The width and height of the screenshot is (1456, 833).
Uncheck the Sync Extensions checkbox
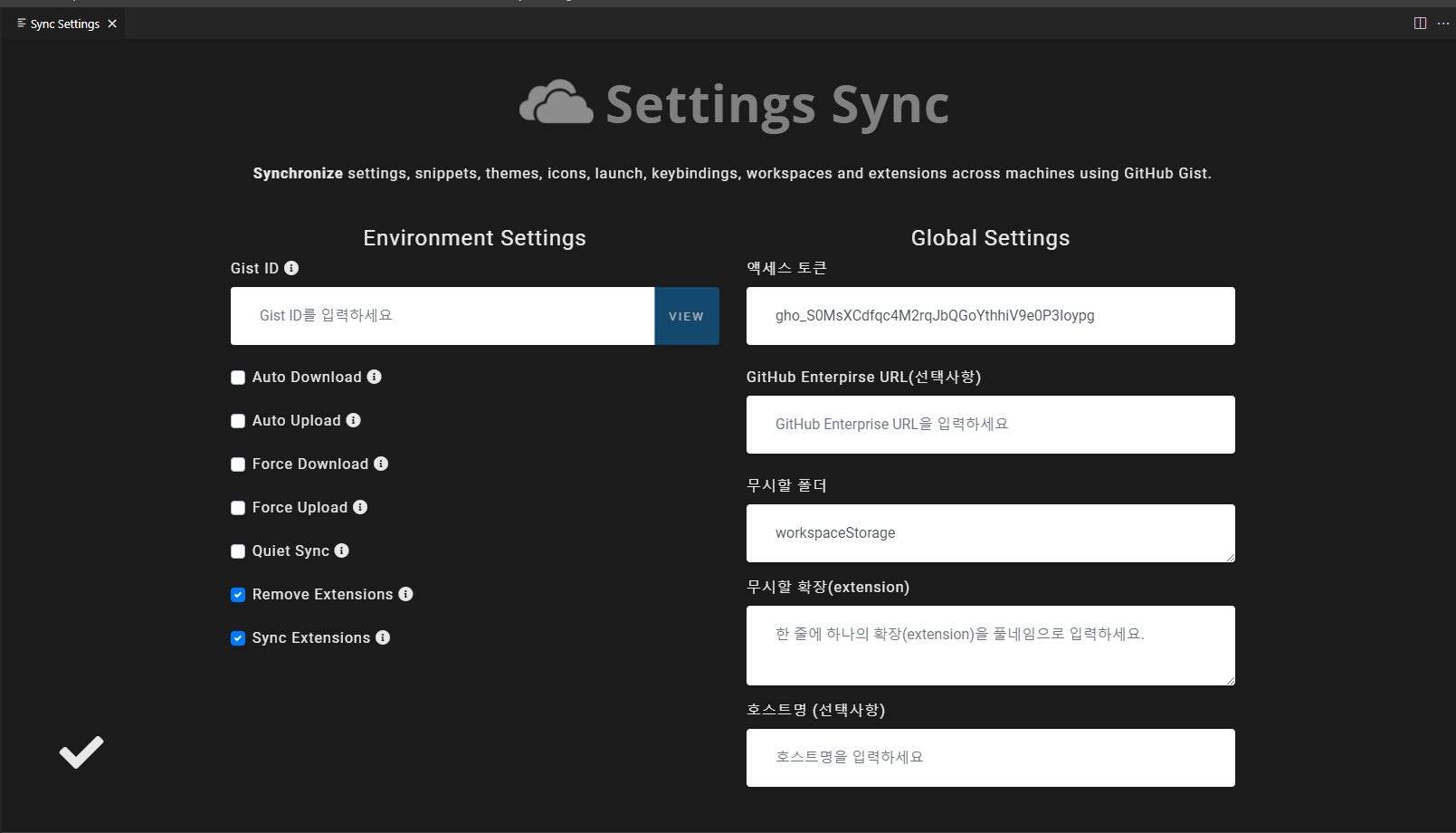pos(238,638)
